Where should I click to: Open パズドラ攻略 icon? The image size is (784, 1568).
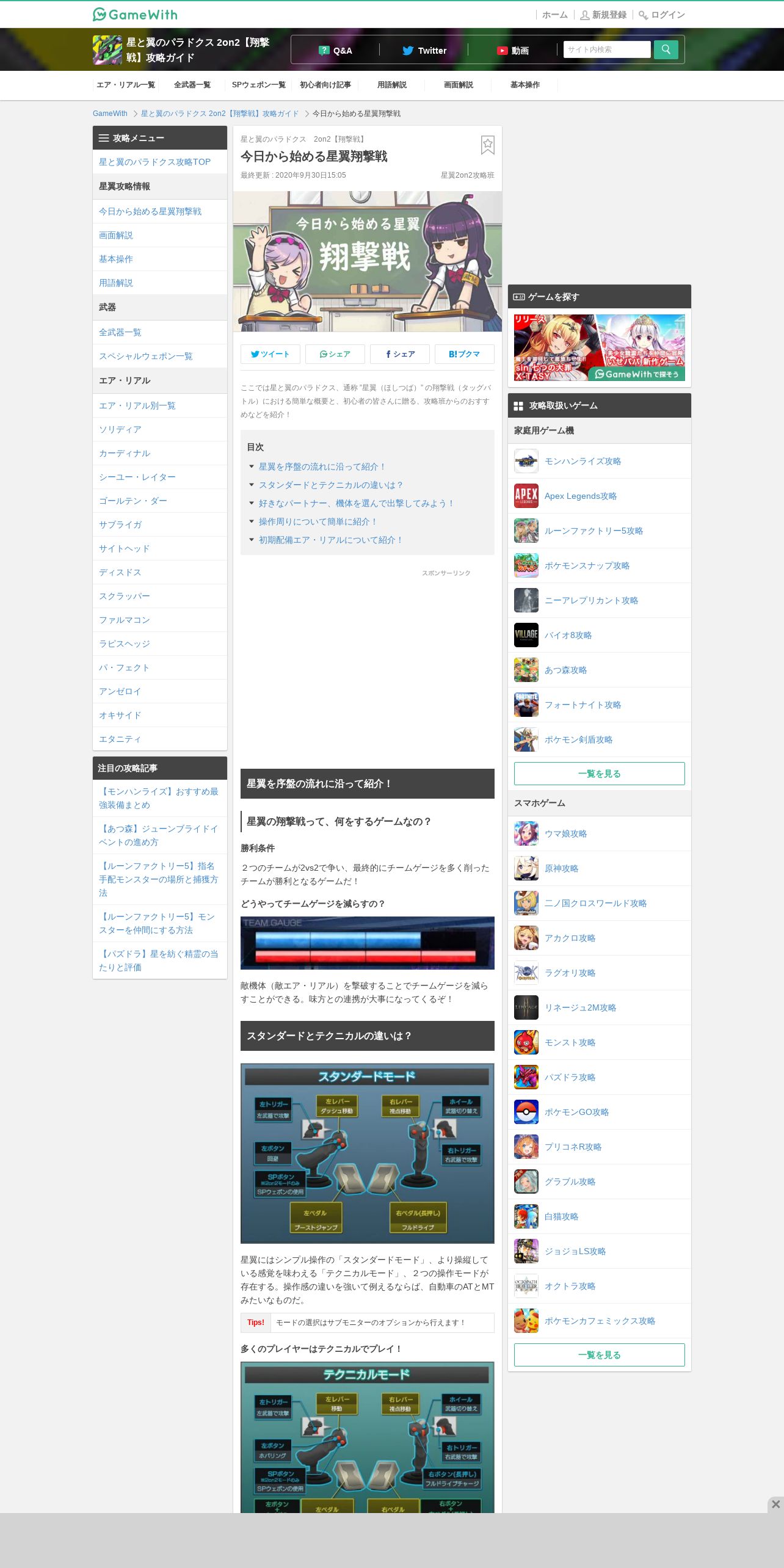tap(526, 1077)
